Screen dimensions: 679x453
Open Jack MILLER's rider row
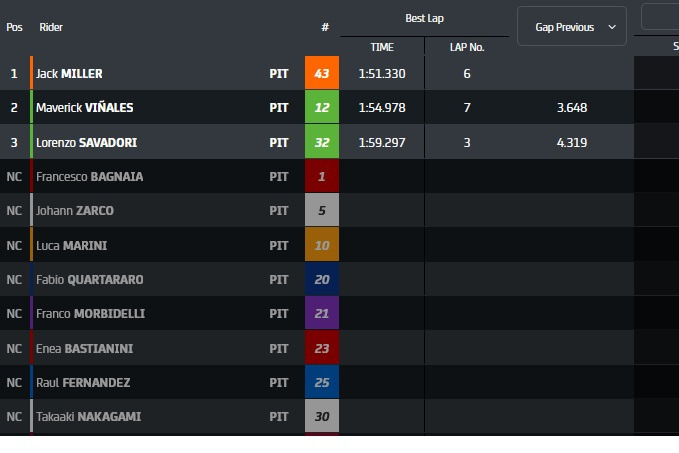pyautogui.click(x=317, y=73)
